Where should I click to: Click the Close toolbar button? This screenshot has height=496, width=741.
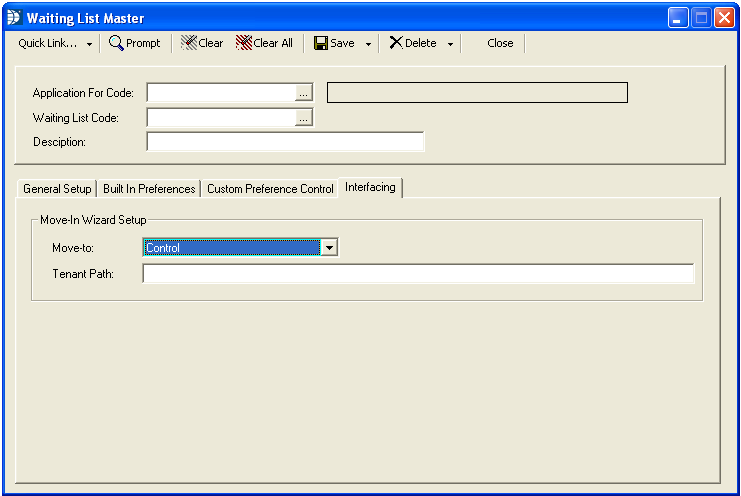500,43
